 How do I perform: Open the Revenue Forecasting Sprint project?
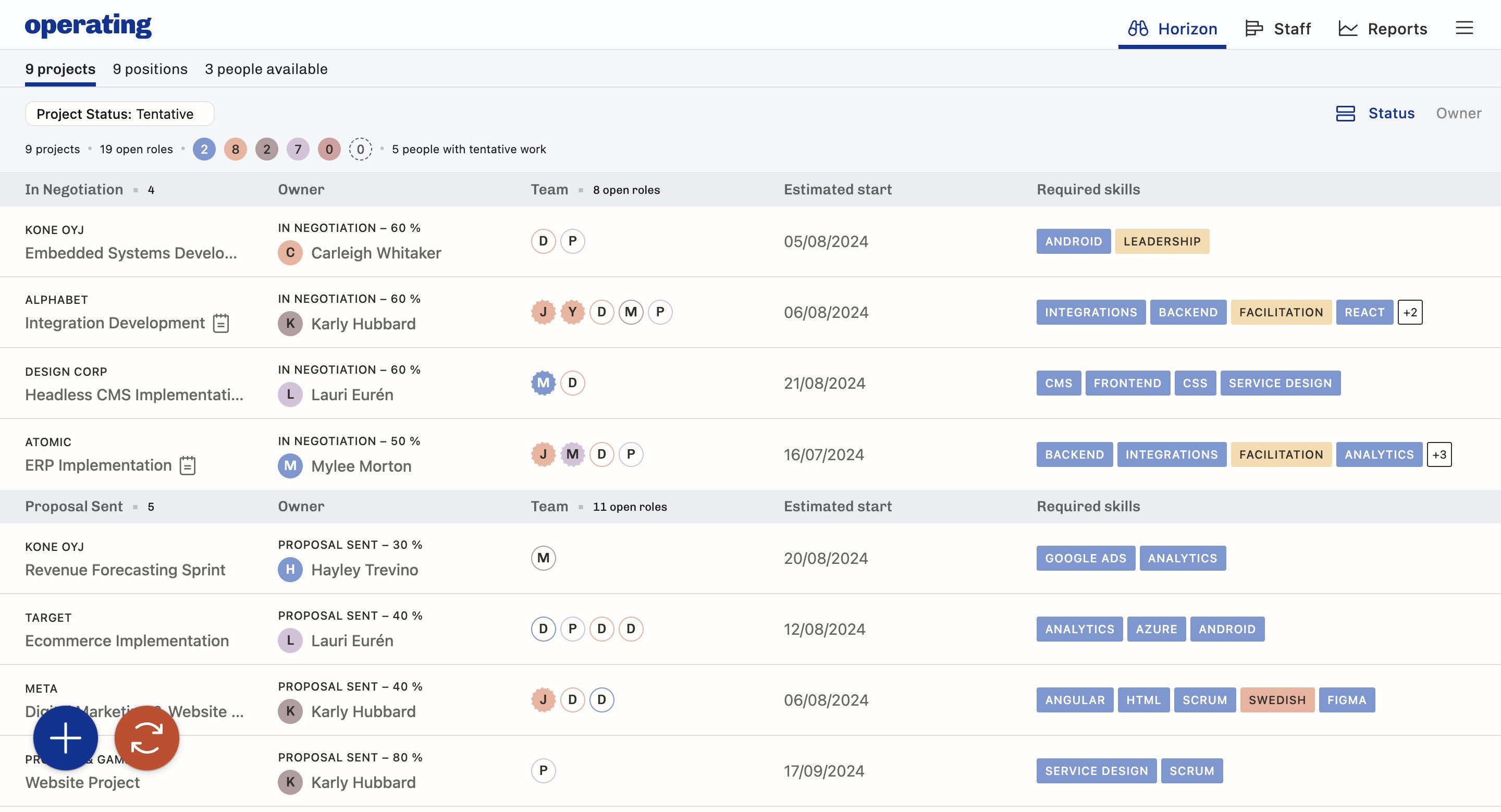click(x=125, y=570)
